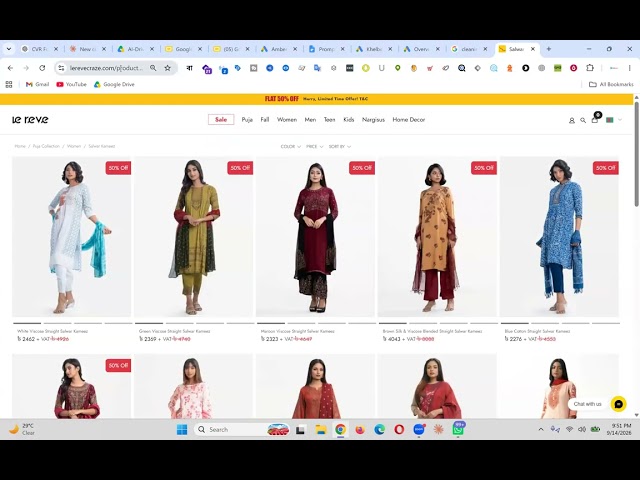Expand the tab search chevron in Chrome
Image resolution: width=640 pixels, height=480 pixels.
tap(9, 49)
